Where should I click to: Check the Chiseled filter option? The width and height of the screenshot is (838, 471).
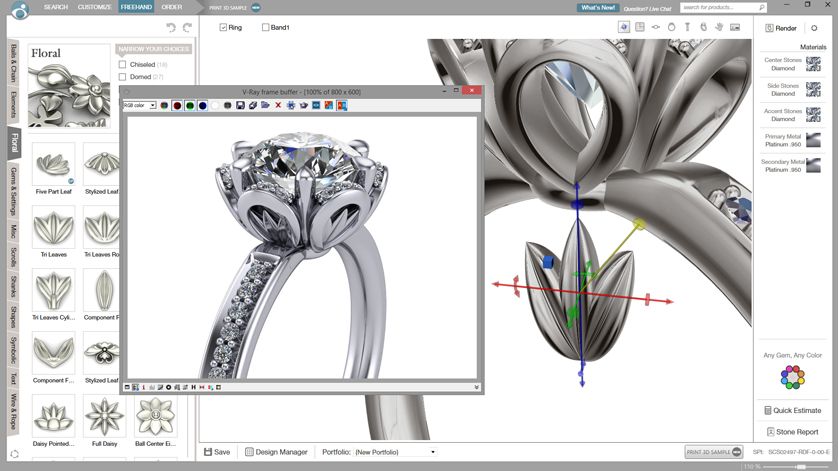tap(123, 64)
